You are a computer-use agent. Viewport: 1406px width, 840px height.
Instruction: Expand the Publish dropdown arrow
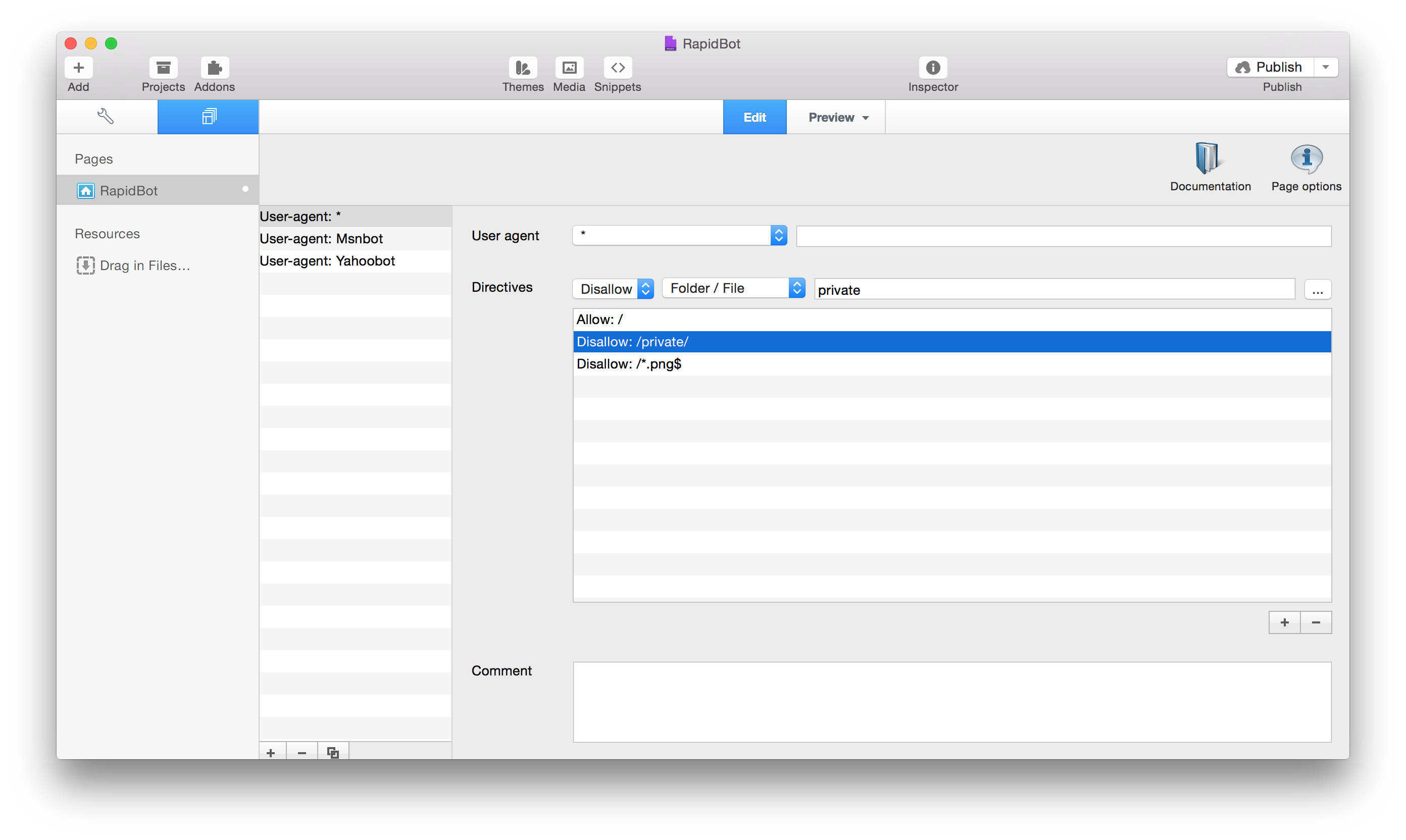pos(1326,67)
